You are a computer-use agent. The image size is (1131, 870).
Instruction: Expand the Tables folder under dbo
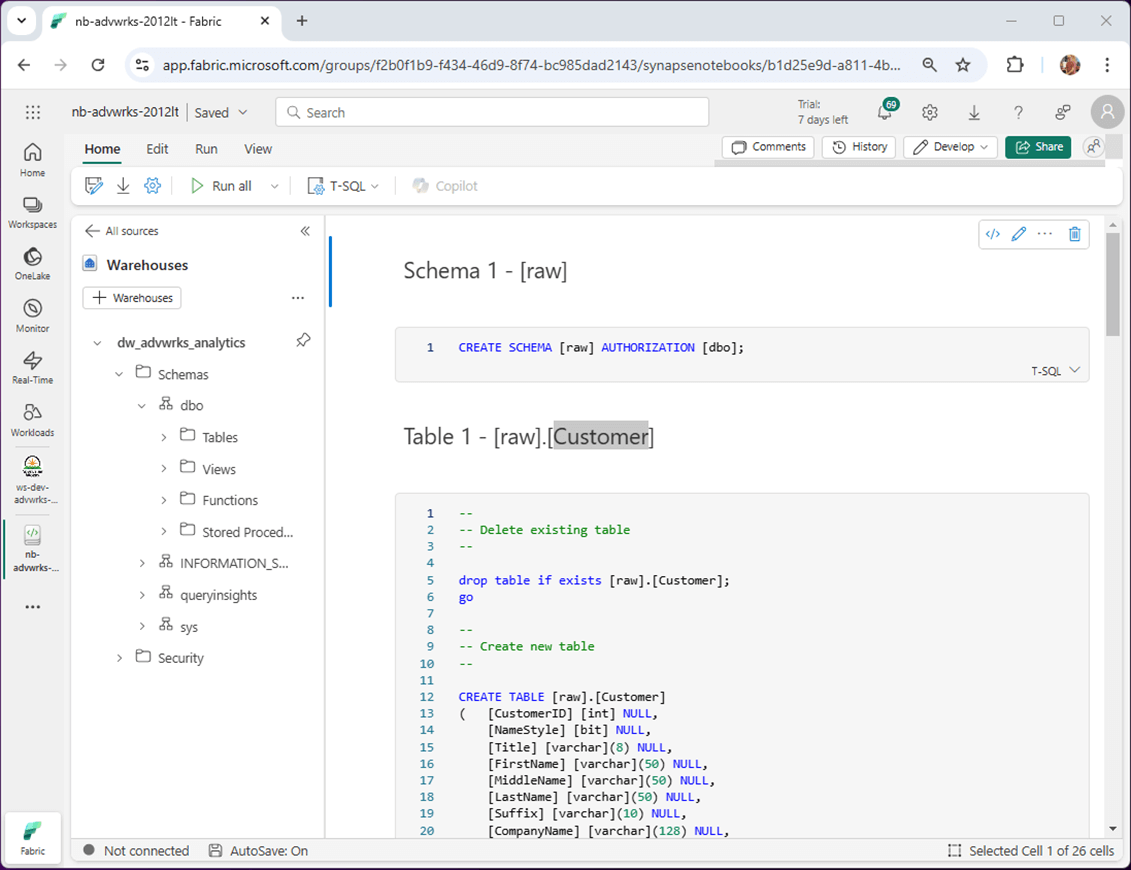pyautogui.click(x=164, y=437)
